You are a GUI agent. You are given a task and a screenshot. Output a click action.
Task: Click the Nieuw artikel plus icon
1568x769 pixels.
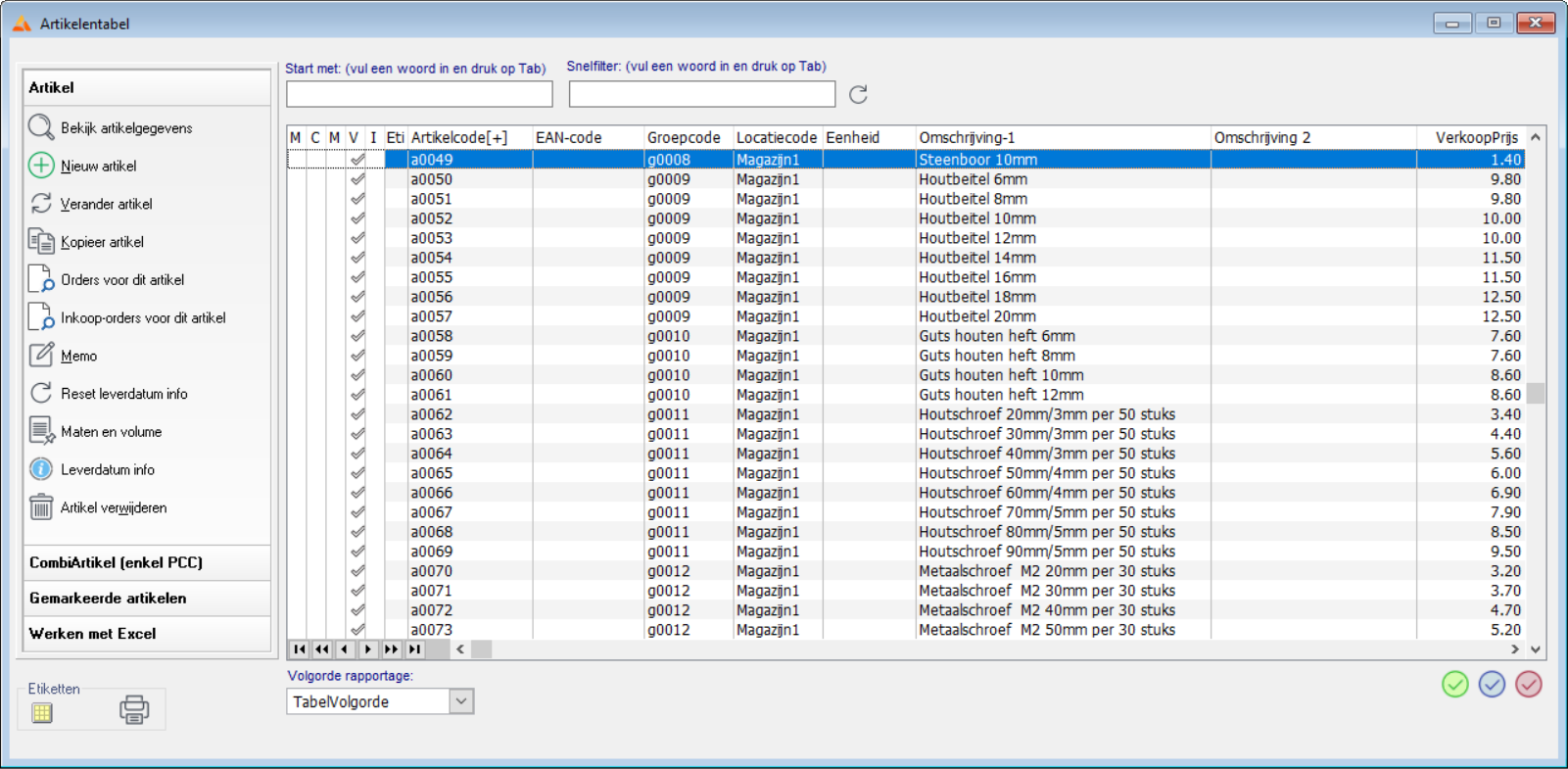point(41,166)
